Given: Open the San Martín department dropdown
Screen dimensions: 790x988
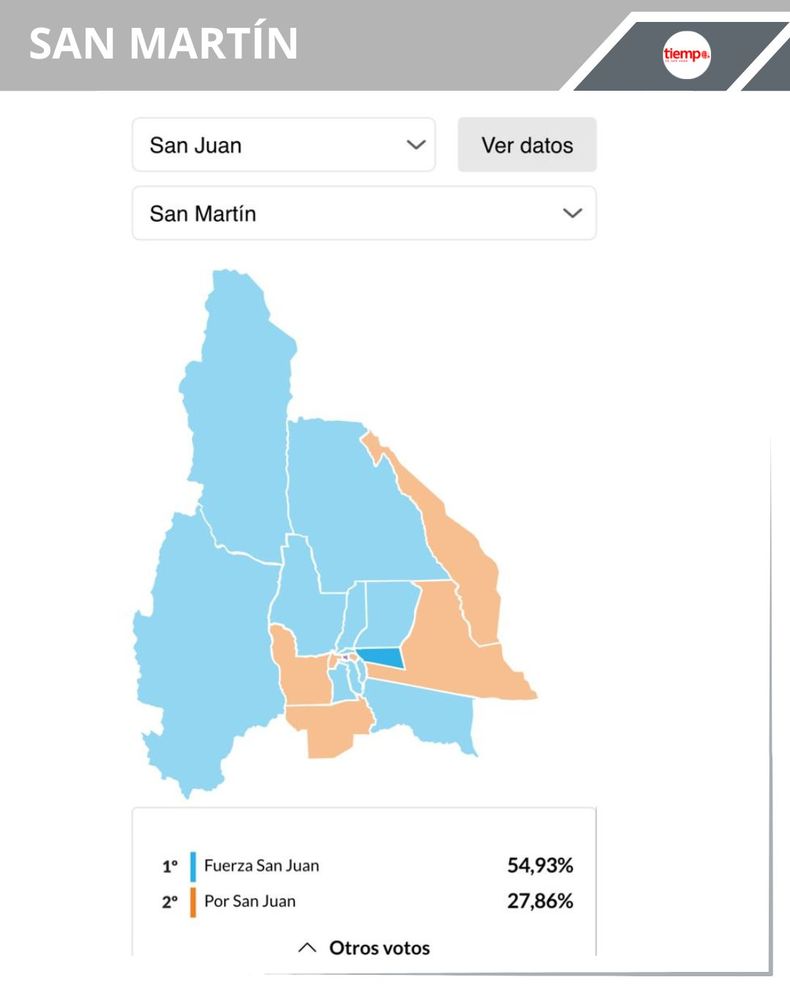Looking at the screenshot, I should 364,213.
